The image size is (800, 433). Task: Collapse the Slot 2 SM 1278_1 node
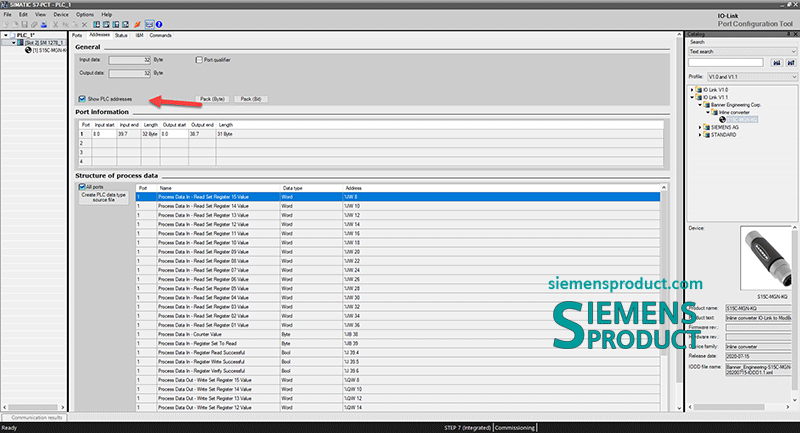coord(14,43)
